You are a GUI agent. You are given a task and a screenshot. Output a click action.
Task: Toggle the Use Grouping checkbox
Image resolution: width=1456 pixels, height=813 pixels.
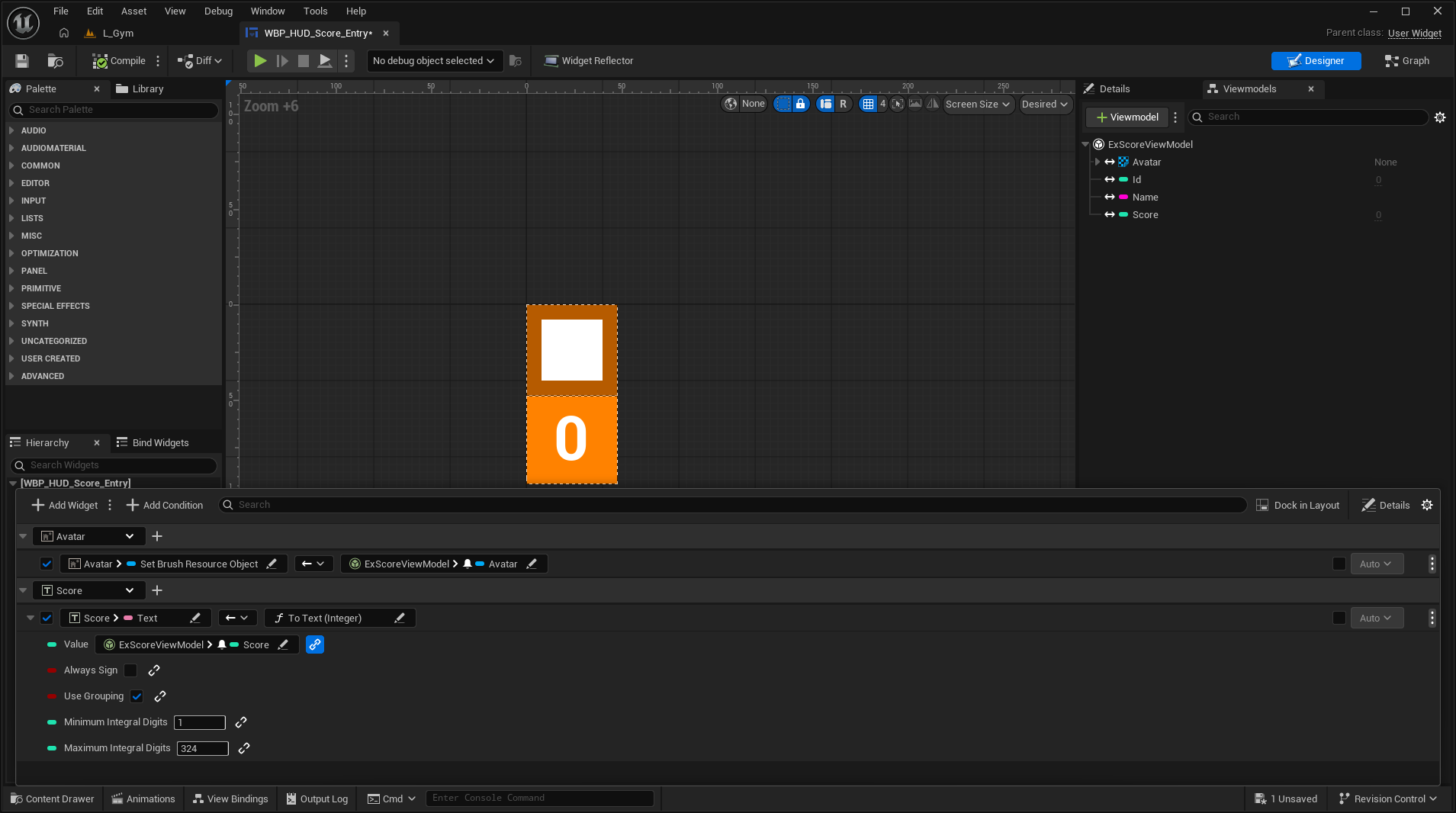(x=137, y=696)
